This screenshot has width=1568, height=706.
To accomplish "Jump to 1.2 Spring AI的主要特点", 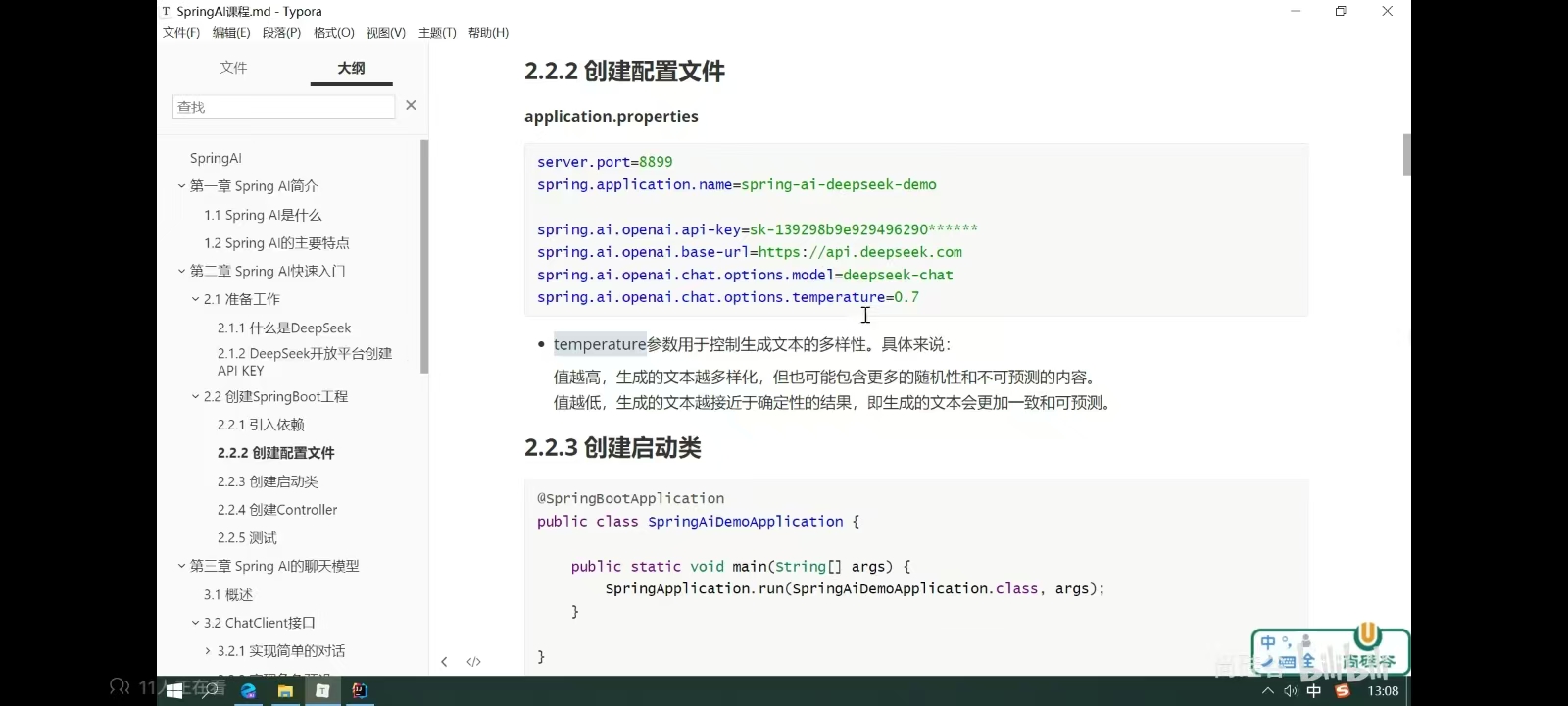I will (x=276, y=243).
